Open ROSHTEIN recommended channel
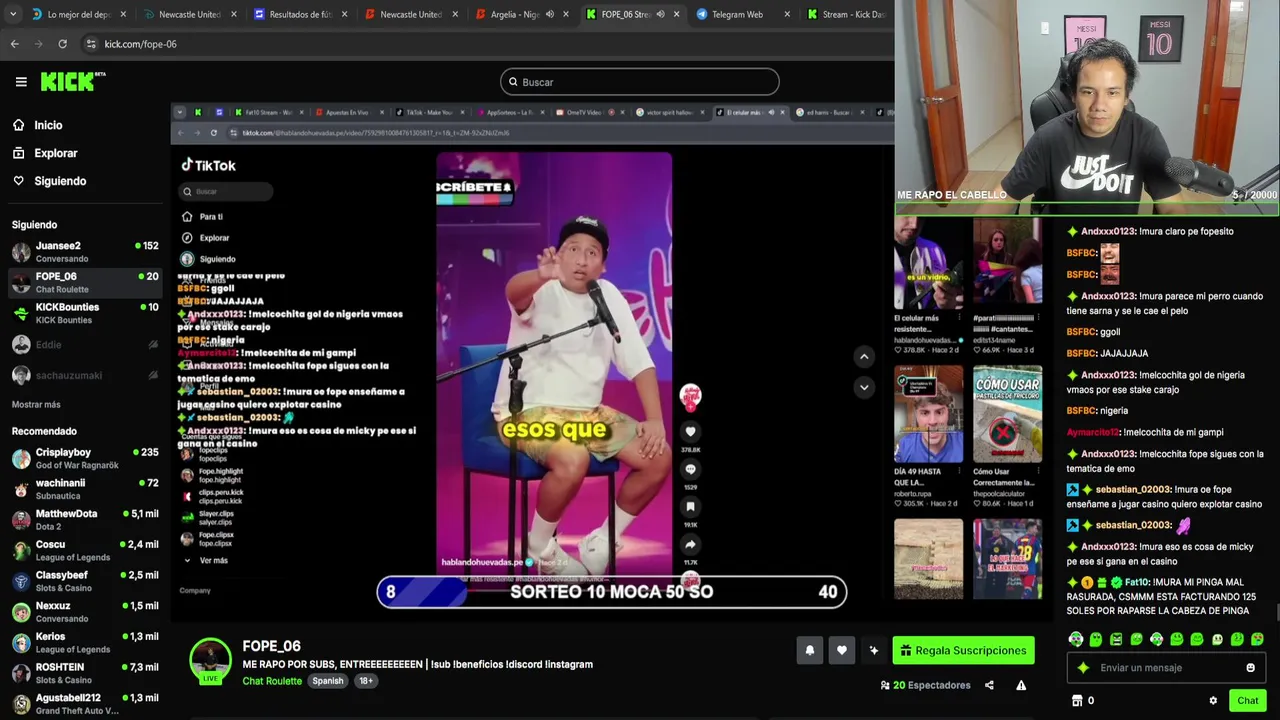This screenshot has height=720, width=1280. pos(85,673)
